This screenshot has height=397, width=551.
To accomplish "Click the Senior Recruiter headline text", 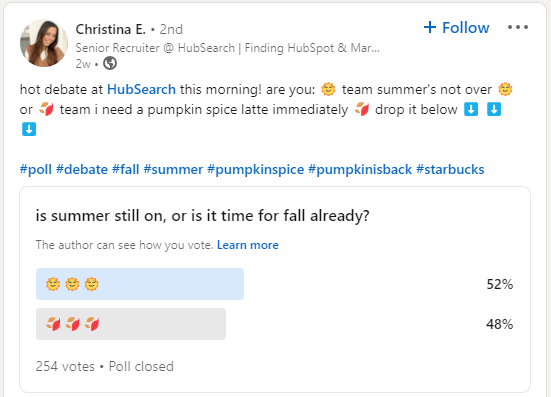I will click(x=228, y=48).
